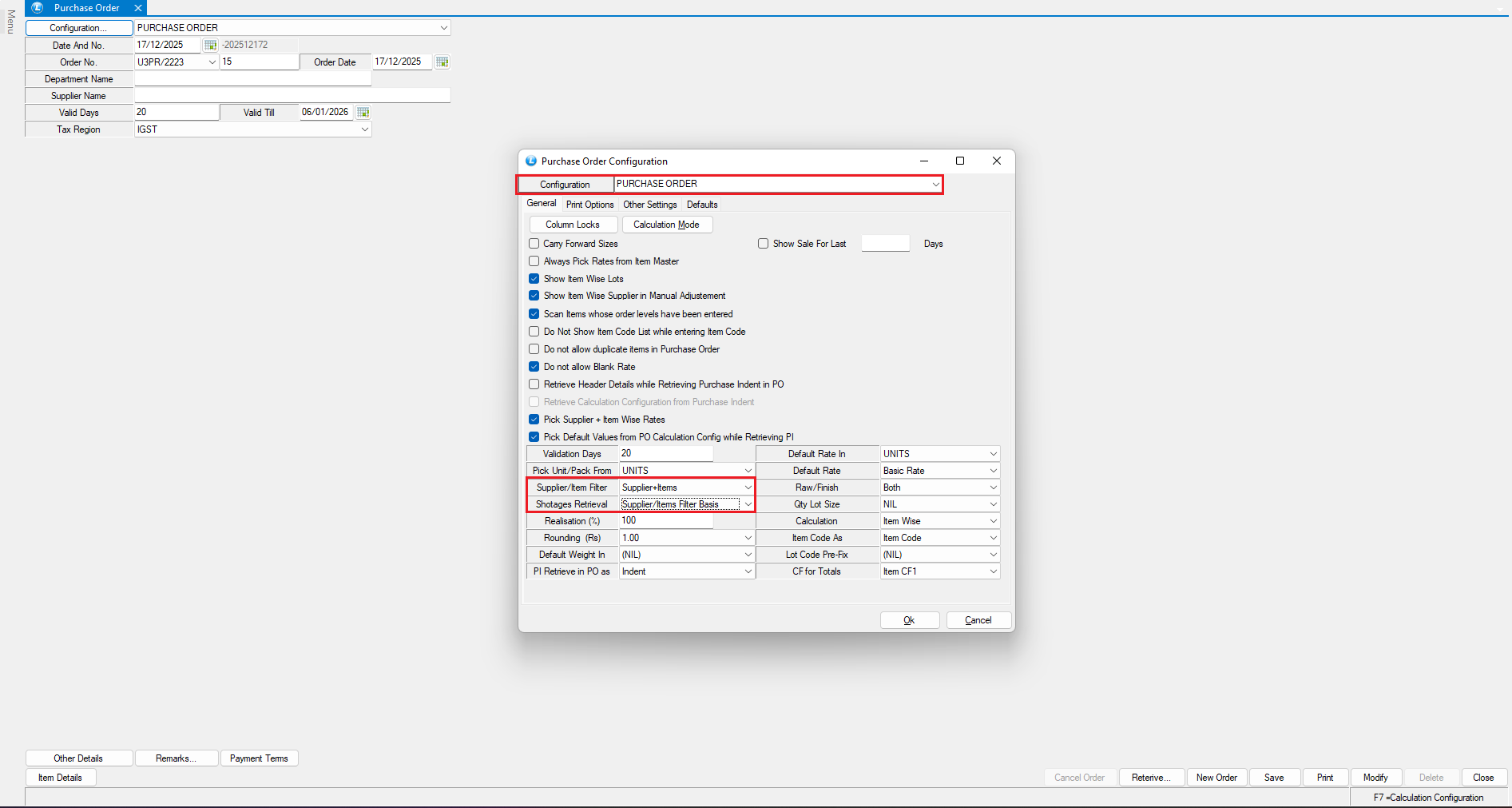Click the configuration dialog title icon
Viewport: 1512px width, 808px height.
[531, 161]
